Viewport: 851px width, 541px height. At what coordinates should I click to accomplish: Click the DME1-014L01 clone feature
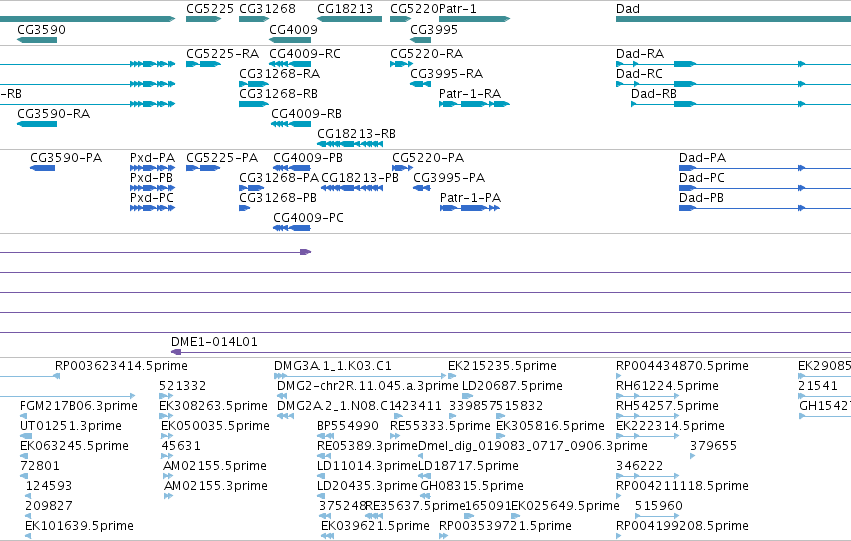pyautogui.click(x=511, y=352)
